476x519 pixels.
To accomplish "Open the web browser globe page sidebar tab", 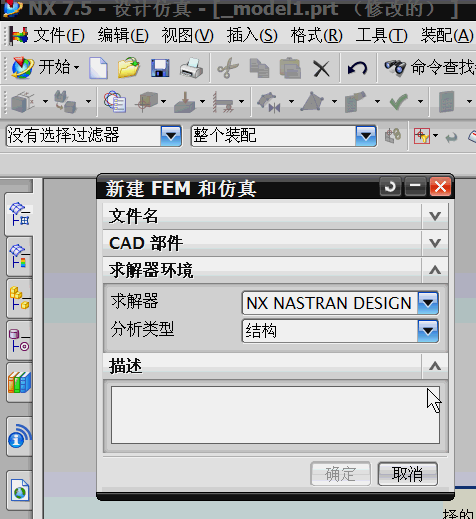I will 20,490.
